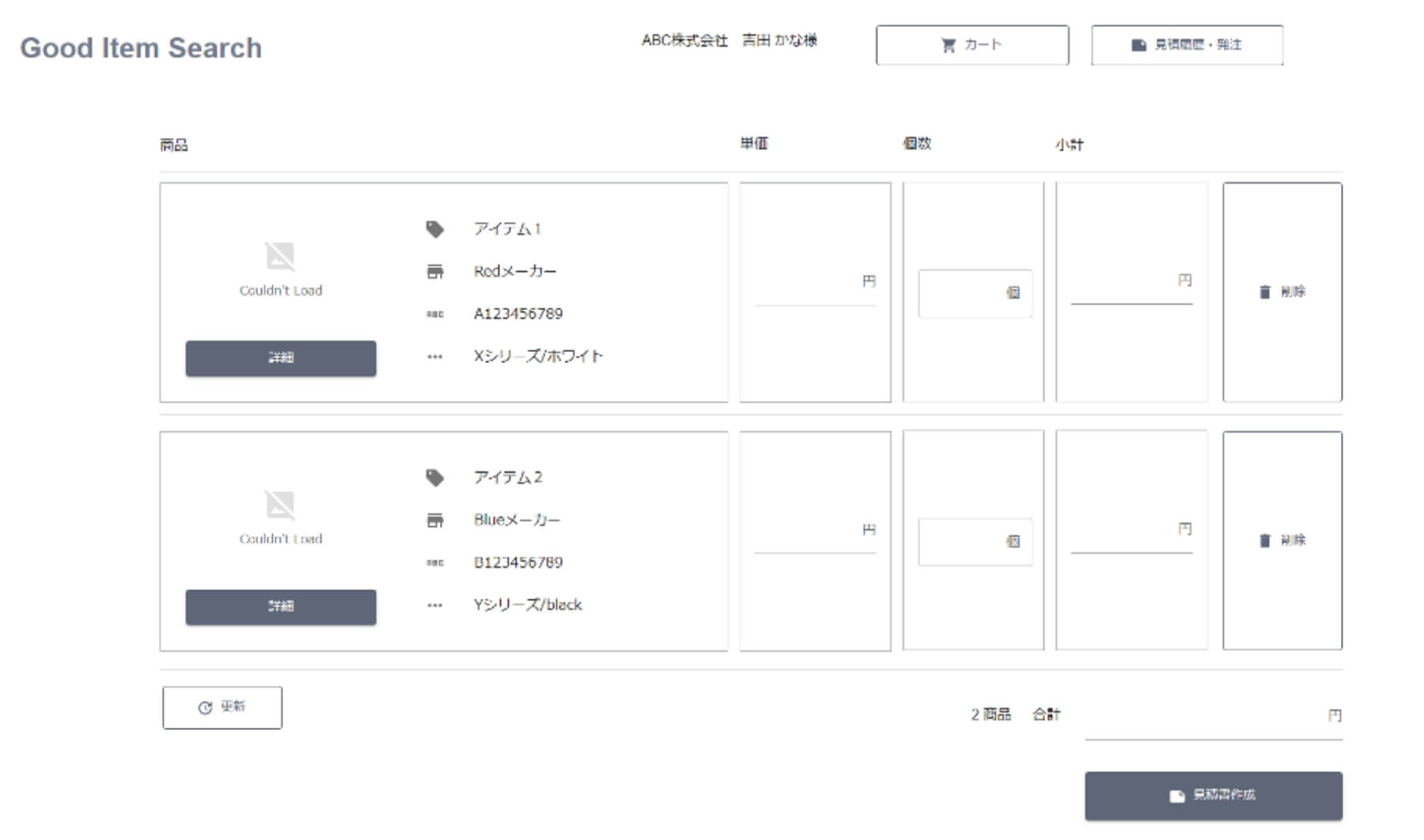The height and width of the screenshot is (840, 1424).
Task: Click the 更新 refresh button
Action: (222, 707)
